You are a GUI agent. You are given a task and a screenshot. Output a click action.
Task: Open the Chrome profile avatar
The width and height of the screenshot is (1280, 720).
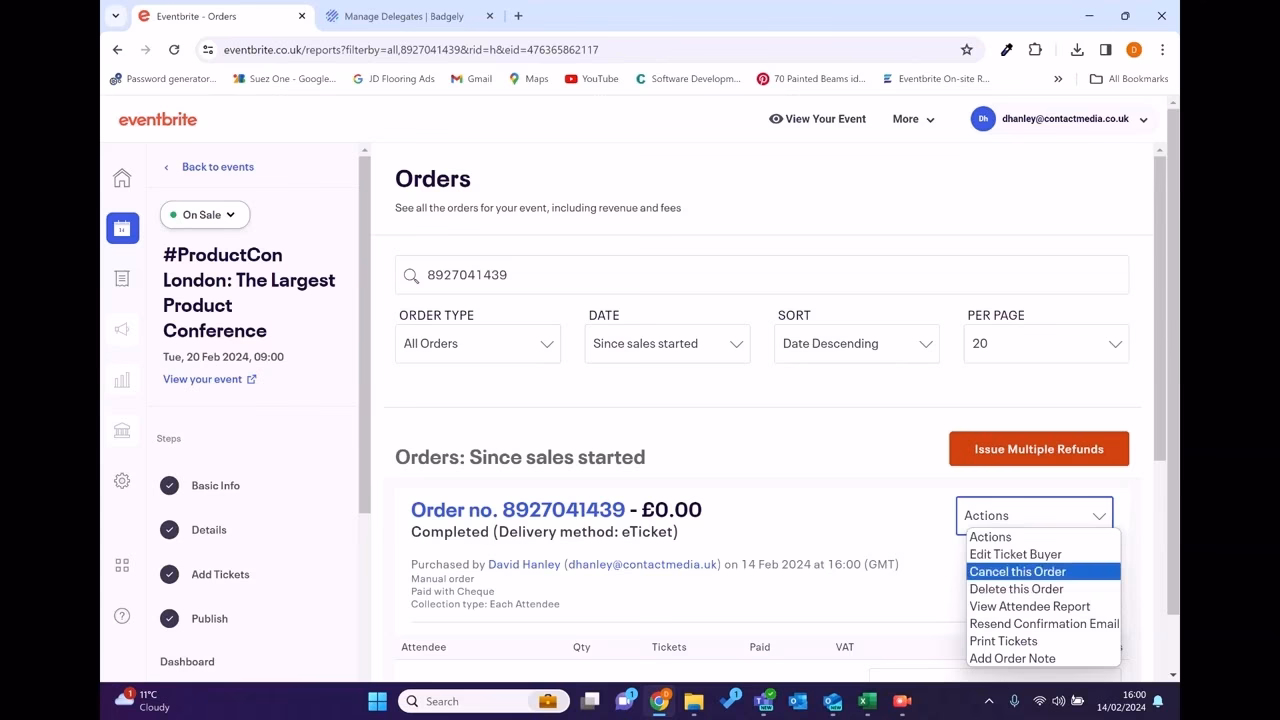(1134, 49)
